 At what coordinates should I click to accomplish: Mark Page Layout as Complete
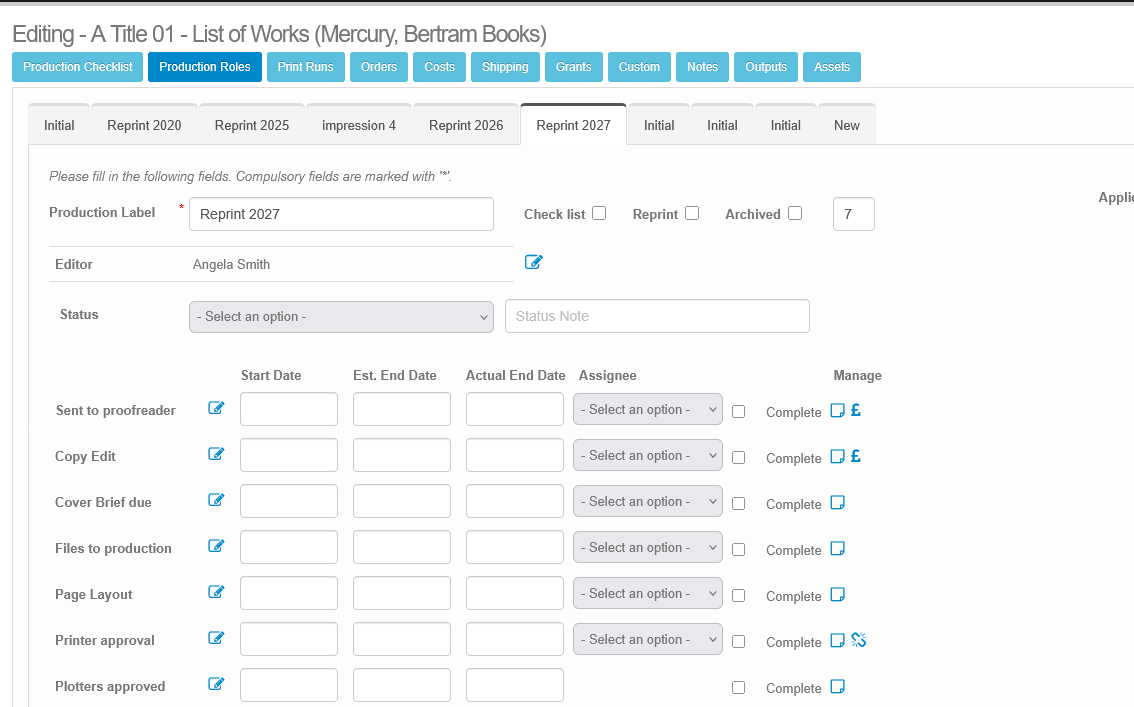[x=738, y=595]
